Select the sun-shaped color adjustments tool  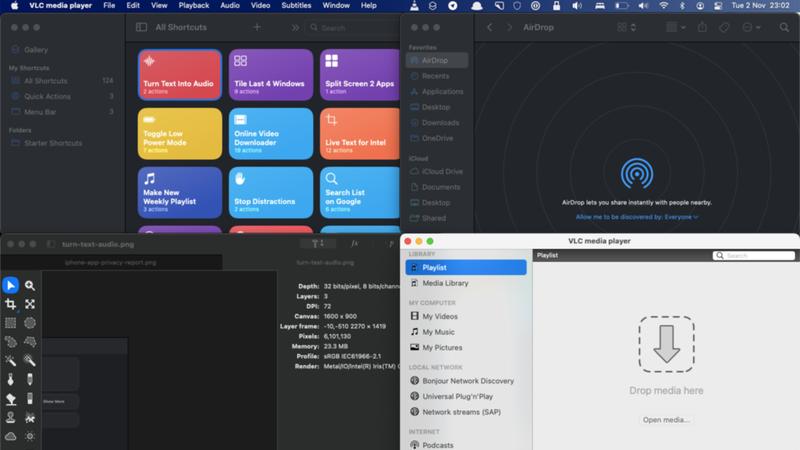(x=30, y=436)
